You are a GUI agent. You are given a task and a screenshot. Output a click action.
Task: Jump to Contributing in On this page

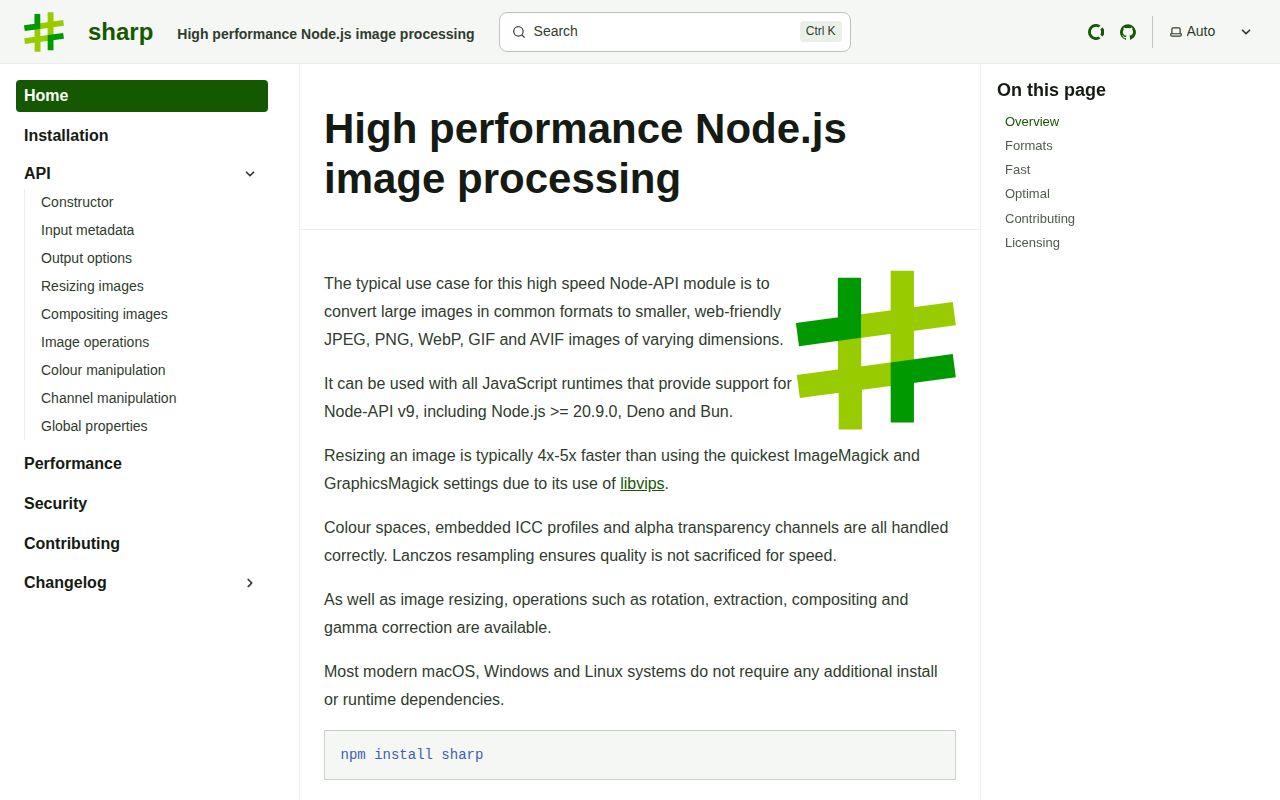click(1040, 219)
